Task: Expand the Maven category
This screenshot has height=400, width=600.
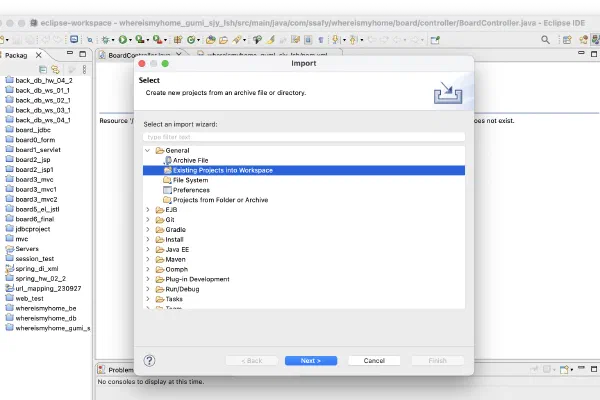Action: [x=148, y=259]
